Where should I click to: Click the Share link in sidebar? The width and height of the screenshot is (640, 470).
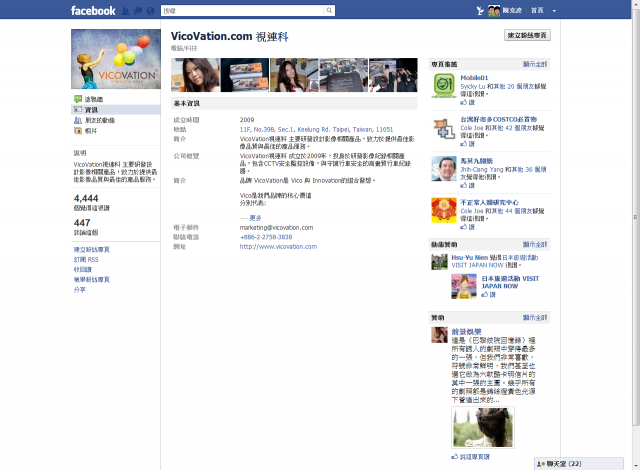(x=80, y=290)
